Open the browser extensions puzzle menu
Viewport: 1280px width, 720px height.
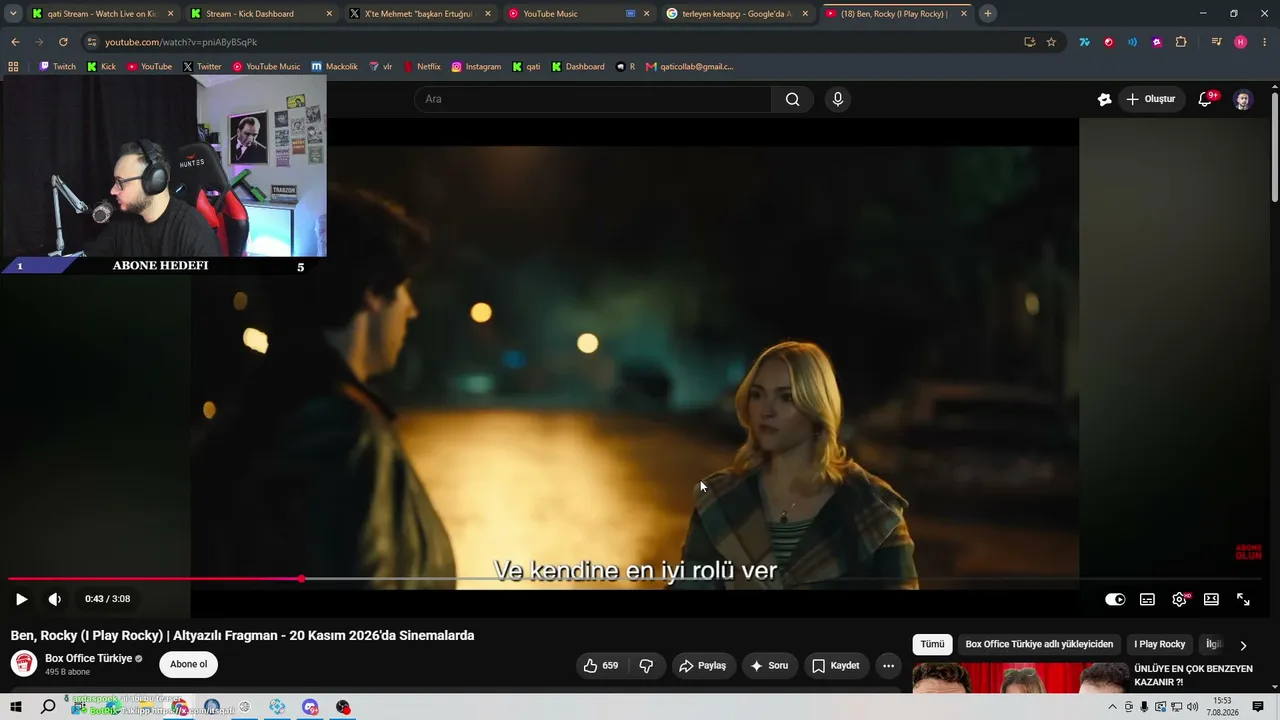tap(1181, 42)
